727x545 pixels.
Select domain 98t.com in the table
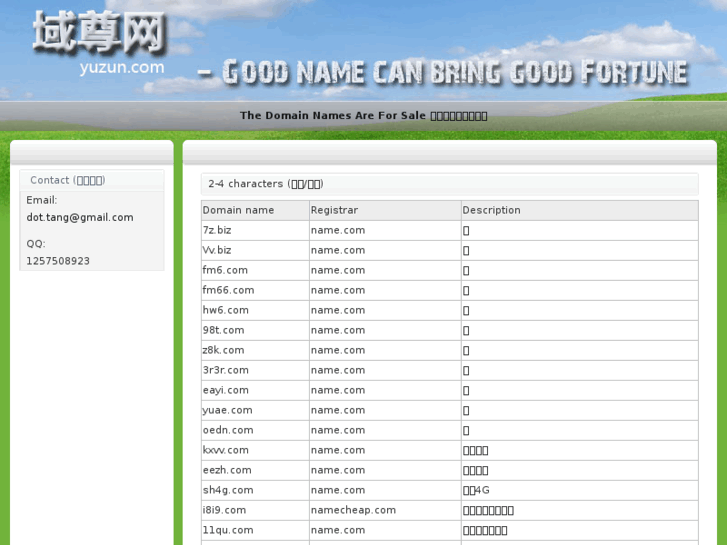pos(223,330)
